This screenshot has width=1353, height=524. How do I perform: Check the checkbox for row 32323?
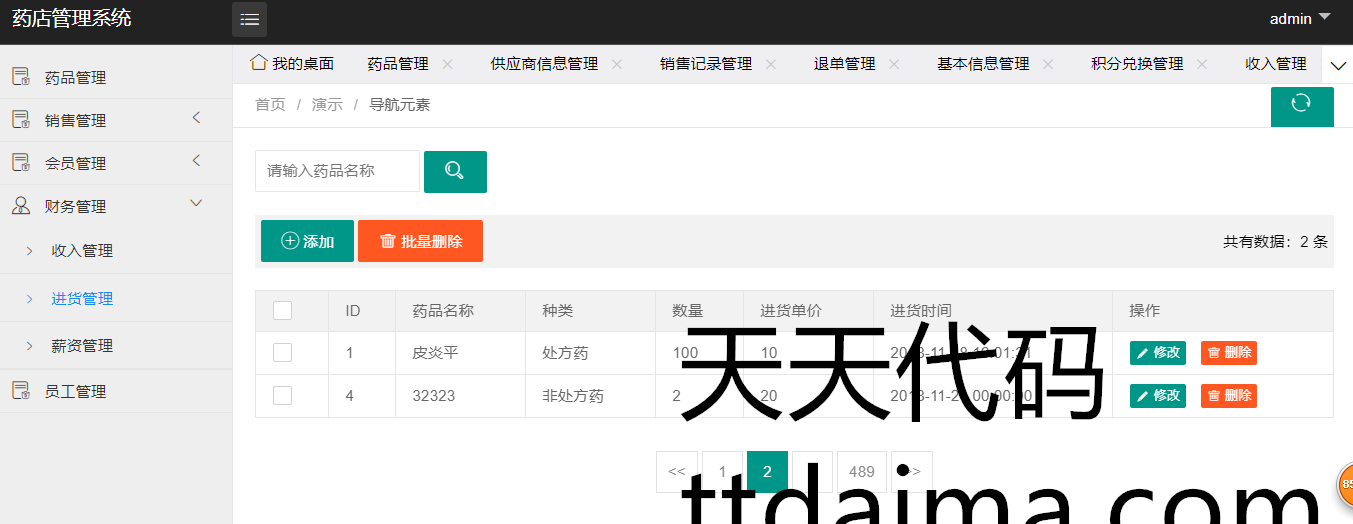(282, 395)
